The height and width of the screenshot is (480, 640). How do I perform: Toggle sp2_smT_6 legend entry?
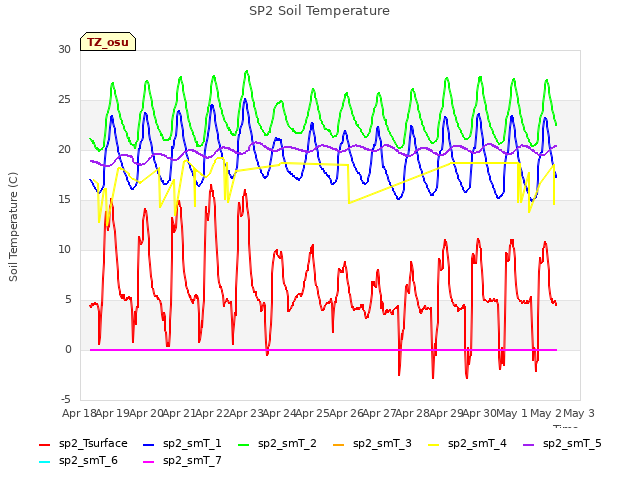point(78,461)
